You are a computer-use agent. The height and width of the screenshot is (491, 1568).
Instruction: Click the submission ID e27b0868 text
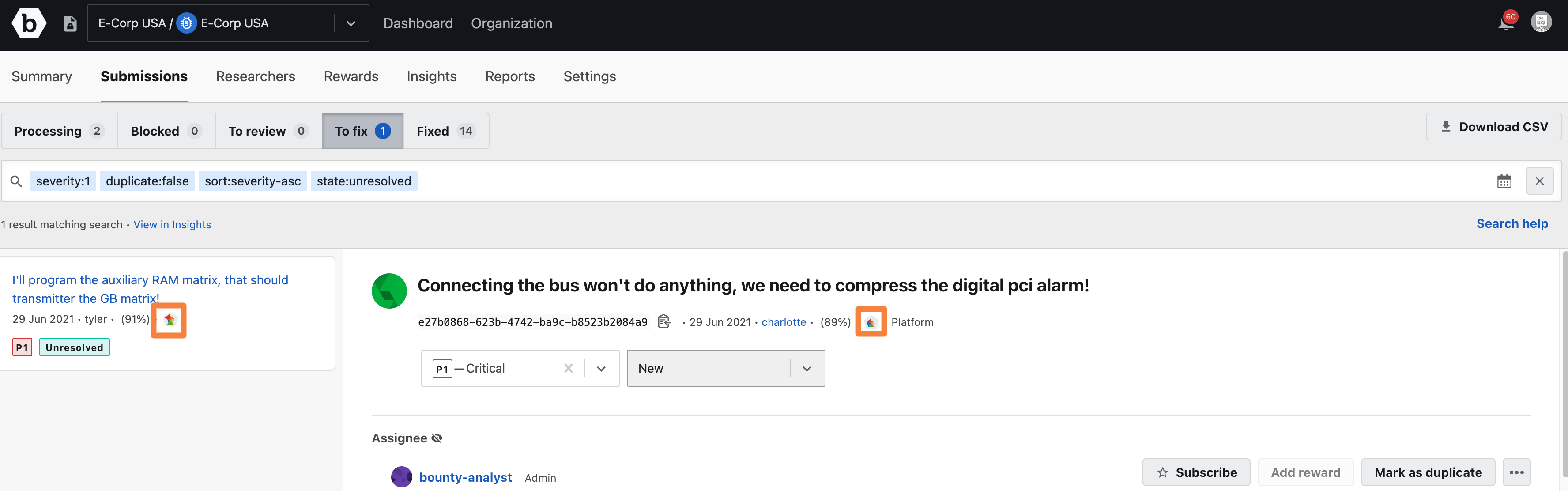(x=533, y=321)
